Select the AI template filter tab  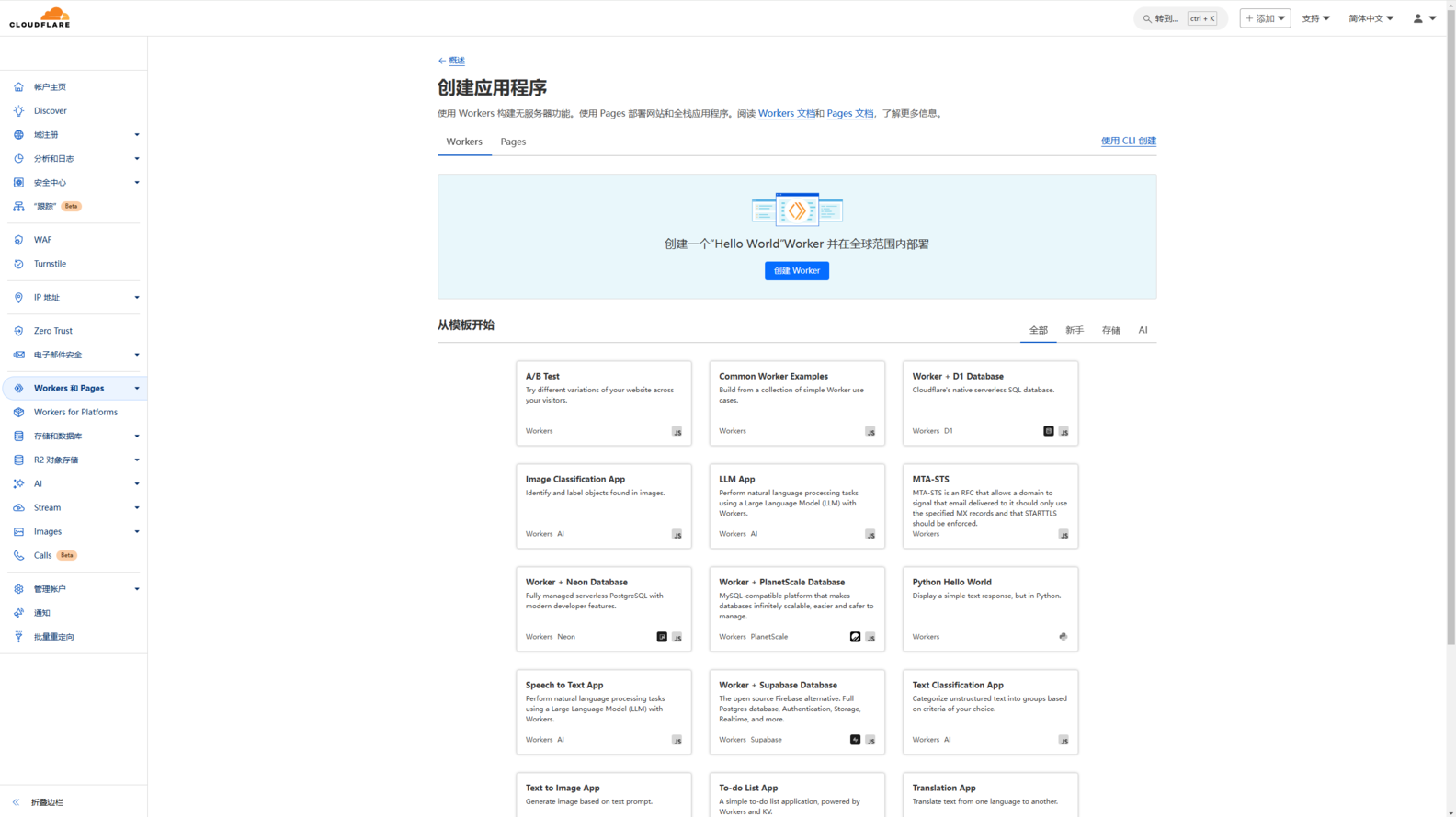(x=1143, y=330)
